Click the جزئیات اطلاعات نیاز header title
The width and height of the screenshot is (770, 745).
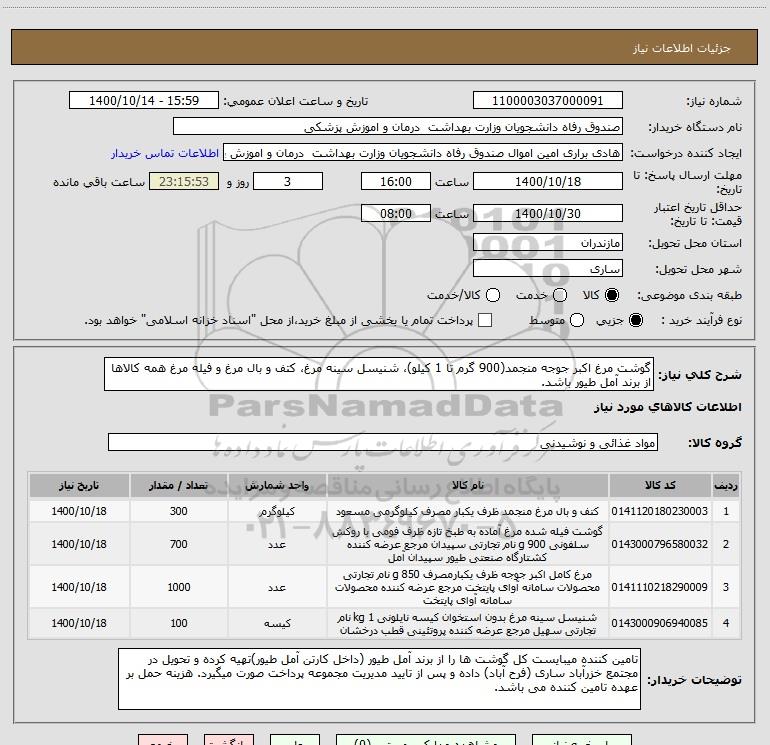(x=682, y=48)
